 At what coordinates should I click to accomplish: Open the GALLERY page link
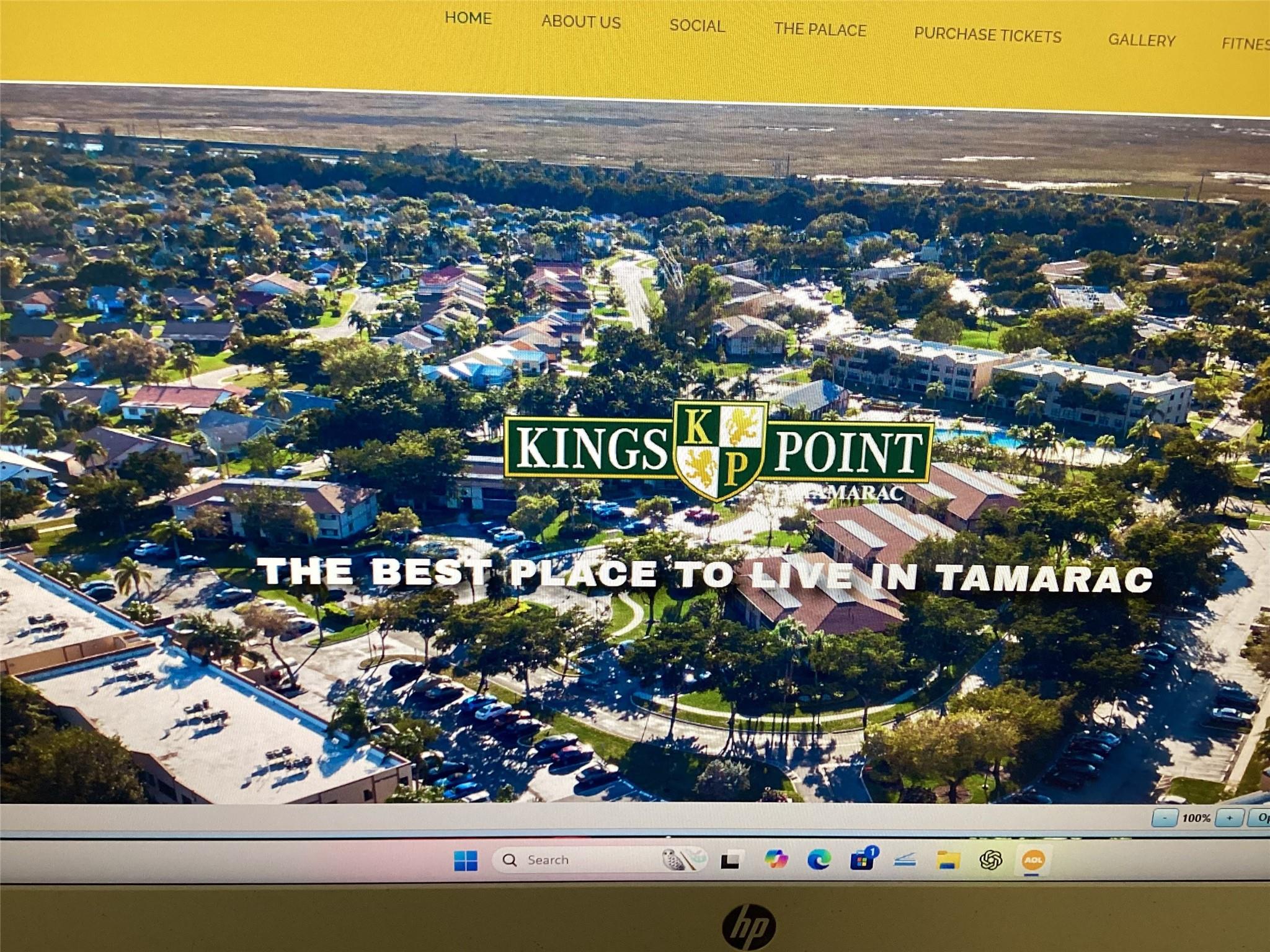1142,40
